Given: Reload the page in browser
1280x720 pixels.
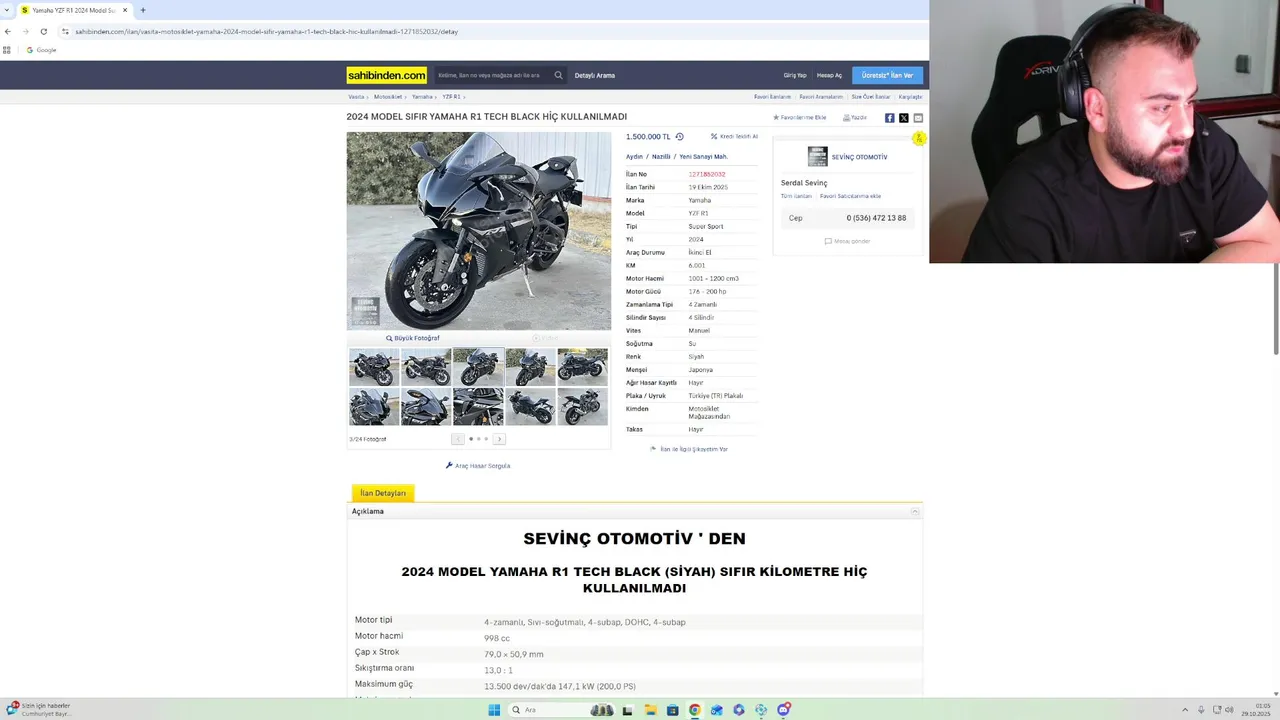Looking at the screenshot, I should [43, 31].
